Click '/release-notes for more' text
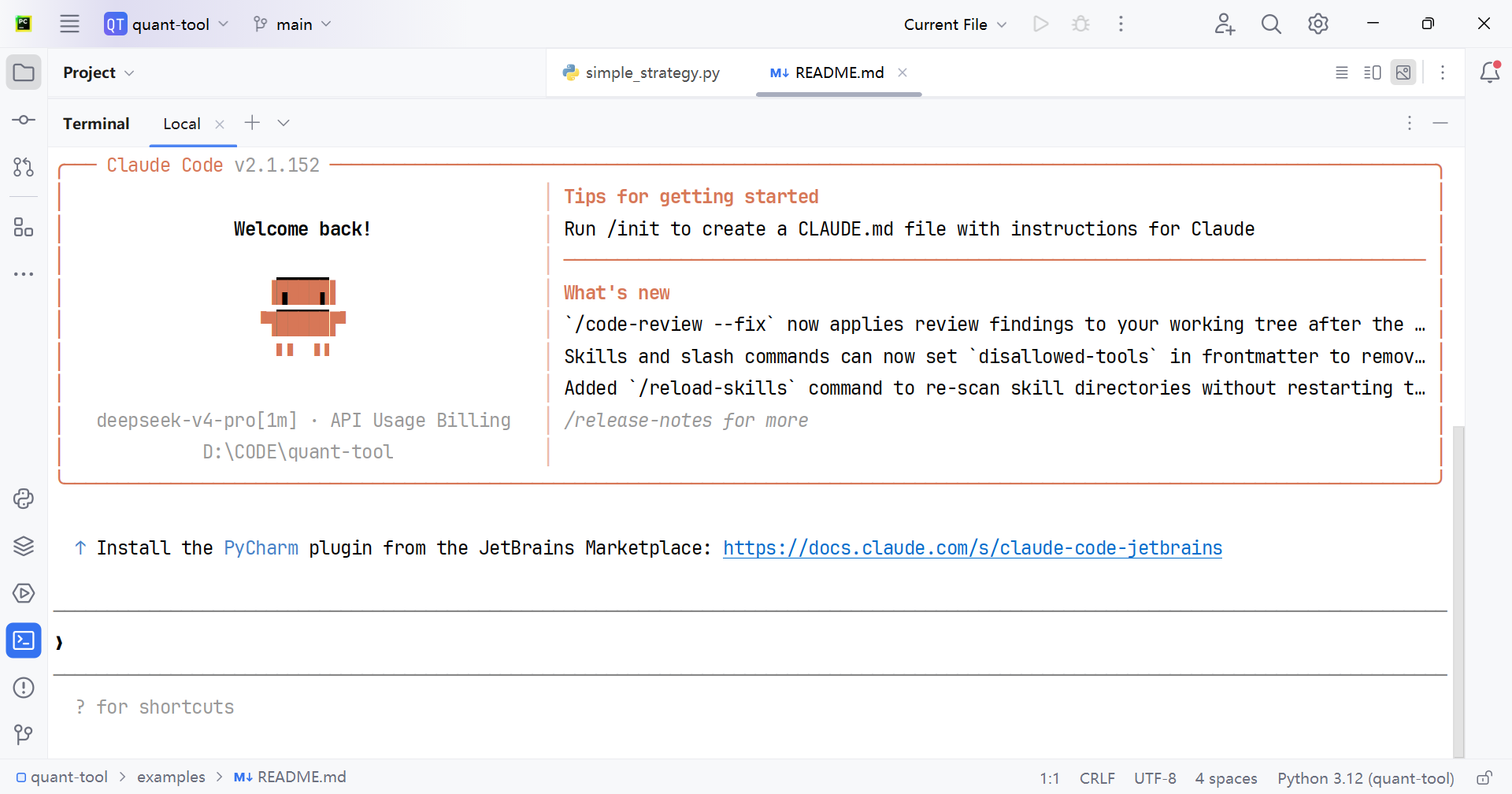The height and width of the screenshot is (794, 1512). pos(686,421)
